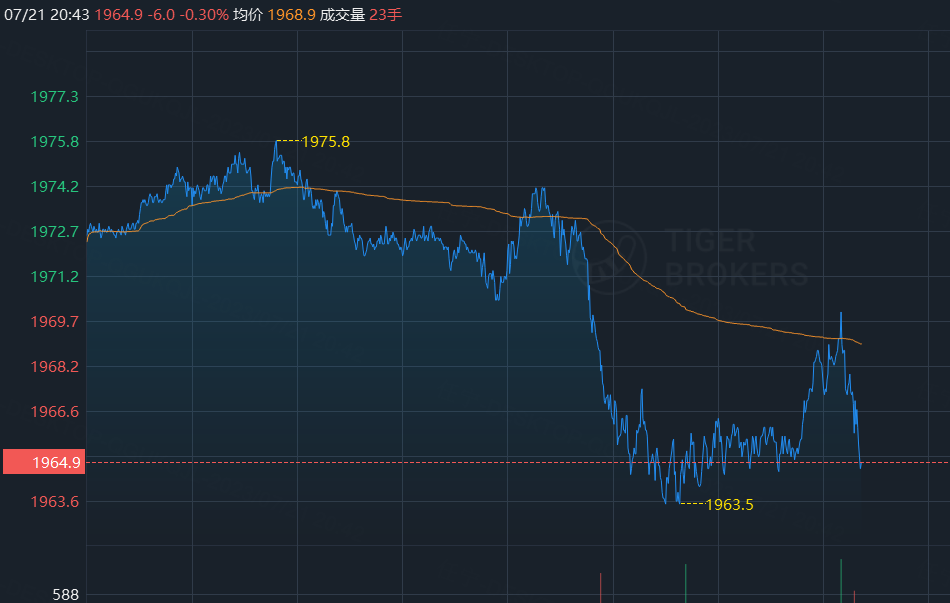The height and width of the screenshot is (603, 950).
Task: Click y-axis label 1968.2
Action: pyautogui.click(x=55, y=366)
